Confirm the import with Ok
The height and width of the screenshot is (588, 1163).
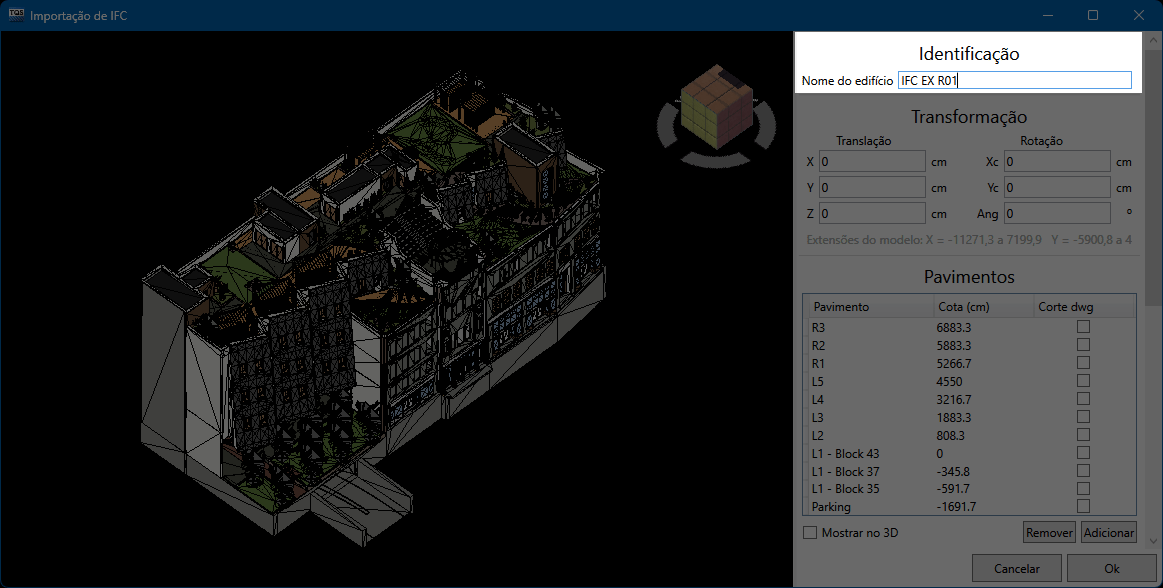pos(1111,568)
